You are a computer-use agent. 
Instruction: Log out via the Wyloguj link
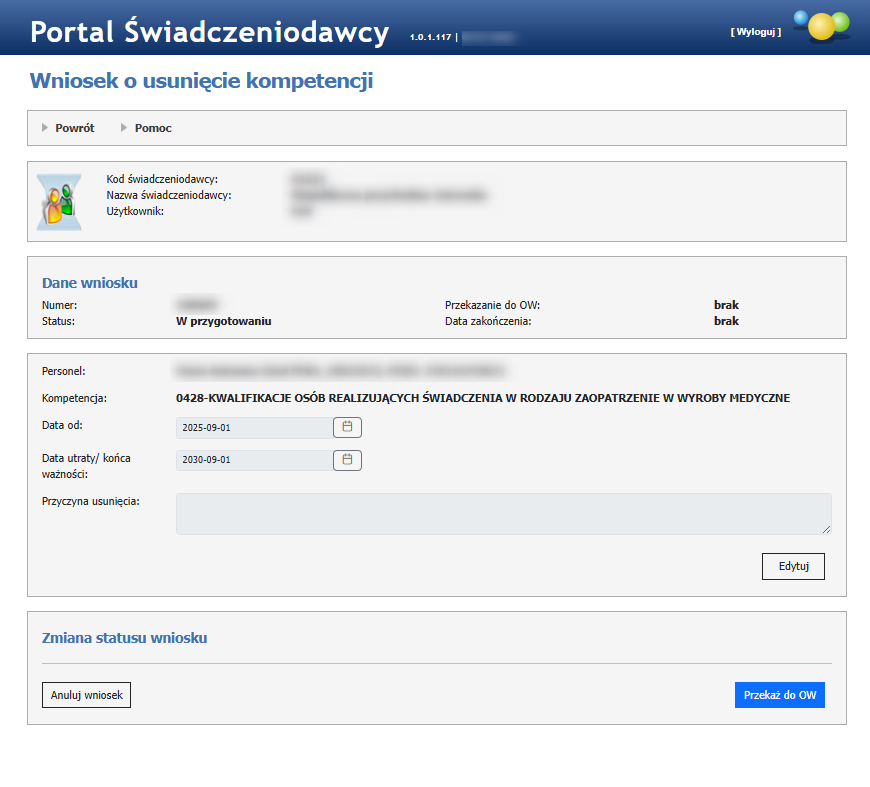pyautogui.click(x=755, y=32)
